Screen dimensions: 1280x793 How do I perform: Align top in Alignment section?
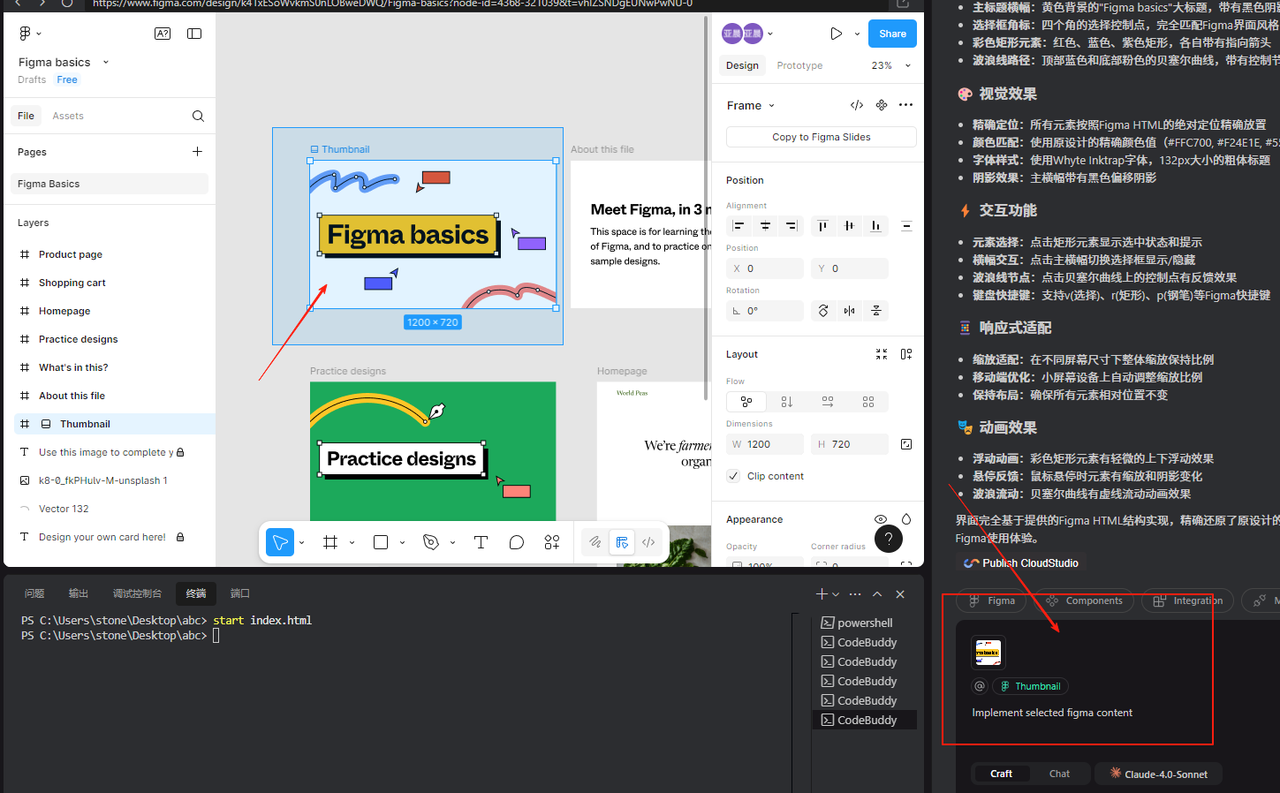click(823, 227)
